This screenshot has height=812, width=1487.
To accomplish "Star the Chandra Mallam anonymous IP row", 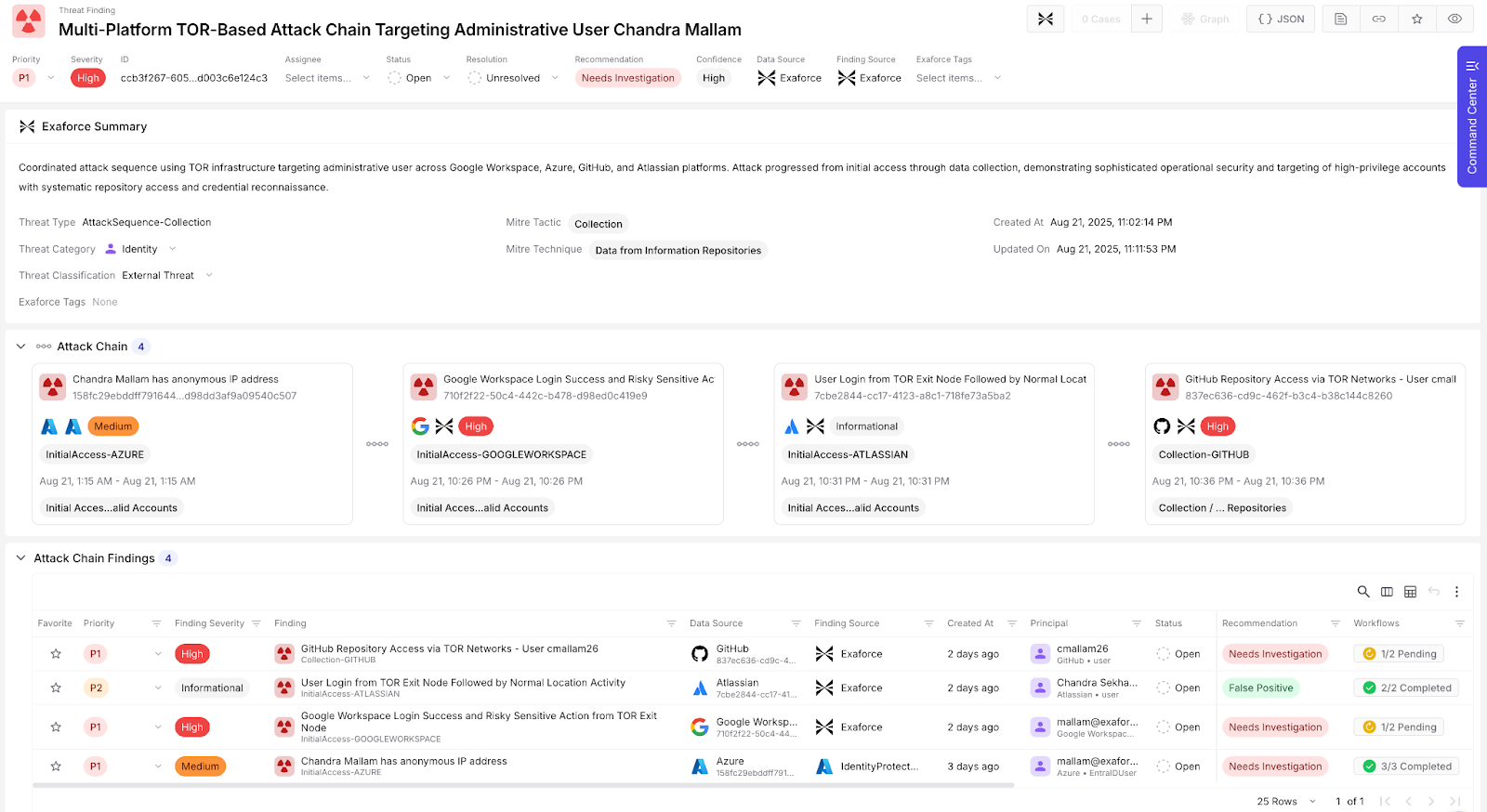I will point(56,766).
